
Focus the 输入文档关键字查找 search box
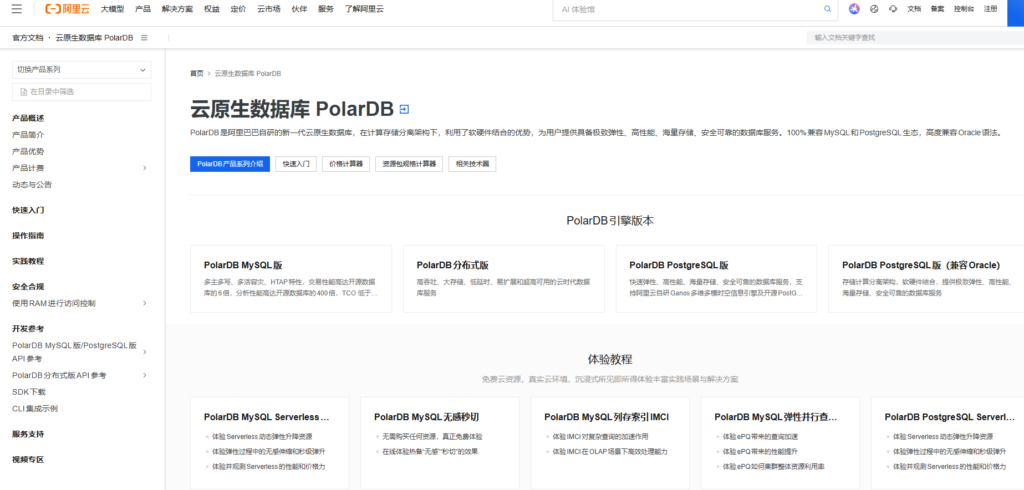[914, 38]
